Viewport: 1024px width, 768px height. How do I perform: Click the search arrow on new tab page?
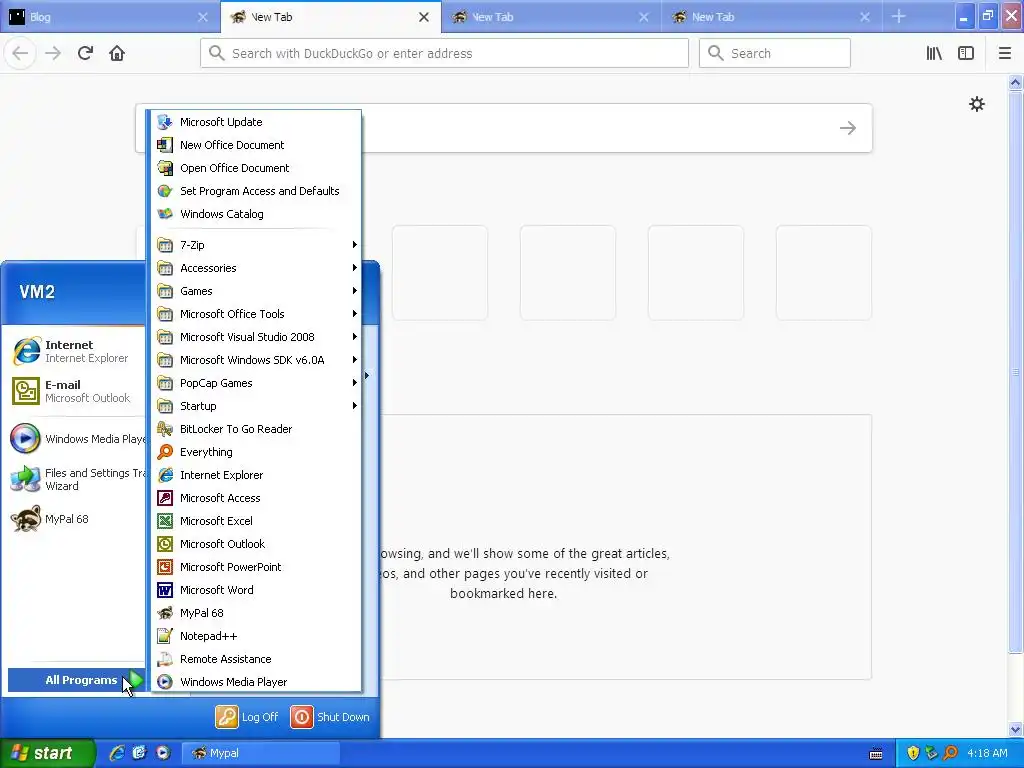pyautogui.click(x=848, y=128)
